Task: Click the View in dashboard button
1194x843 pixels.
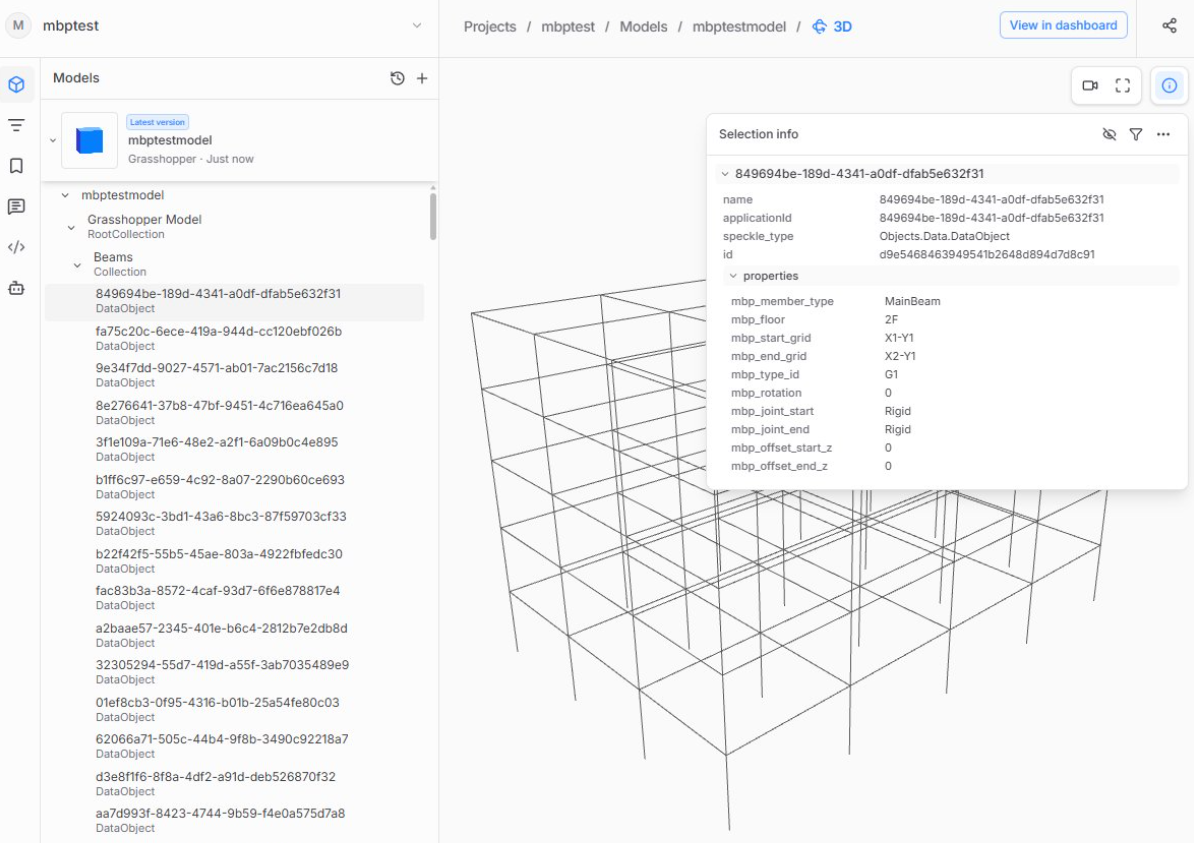Action: pos(1063,25)
